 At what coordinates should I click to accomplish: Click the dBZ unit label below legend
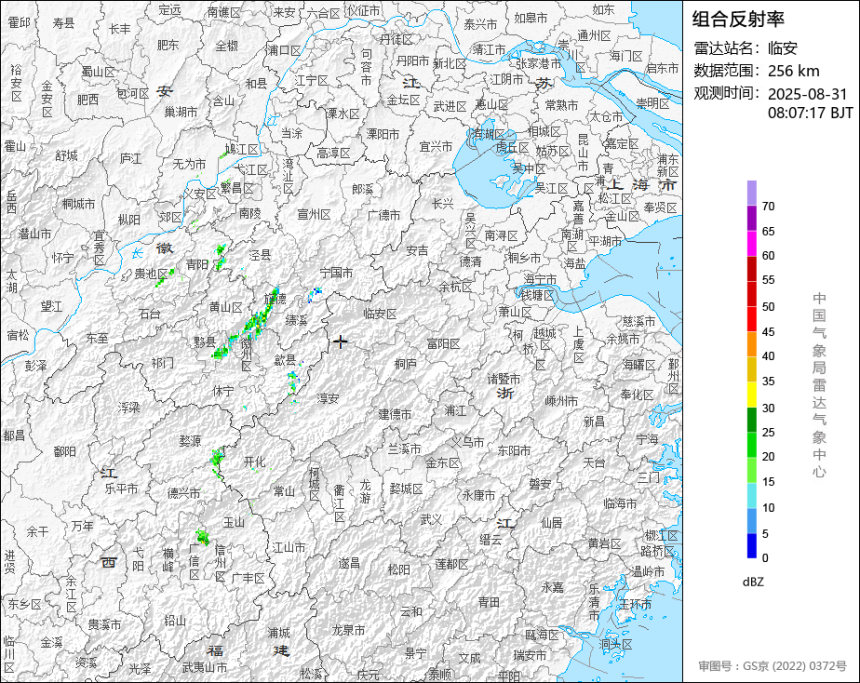click(753, 582)
